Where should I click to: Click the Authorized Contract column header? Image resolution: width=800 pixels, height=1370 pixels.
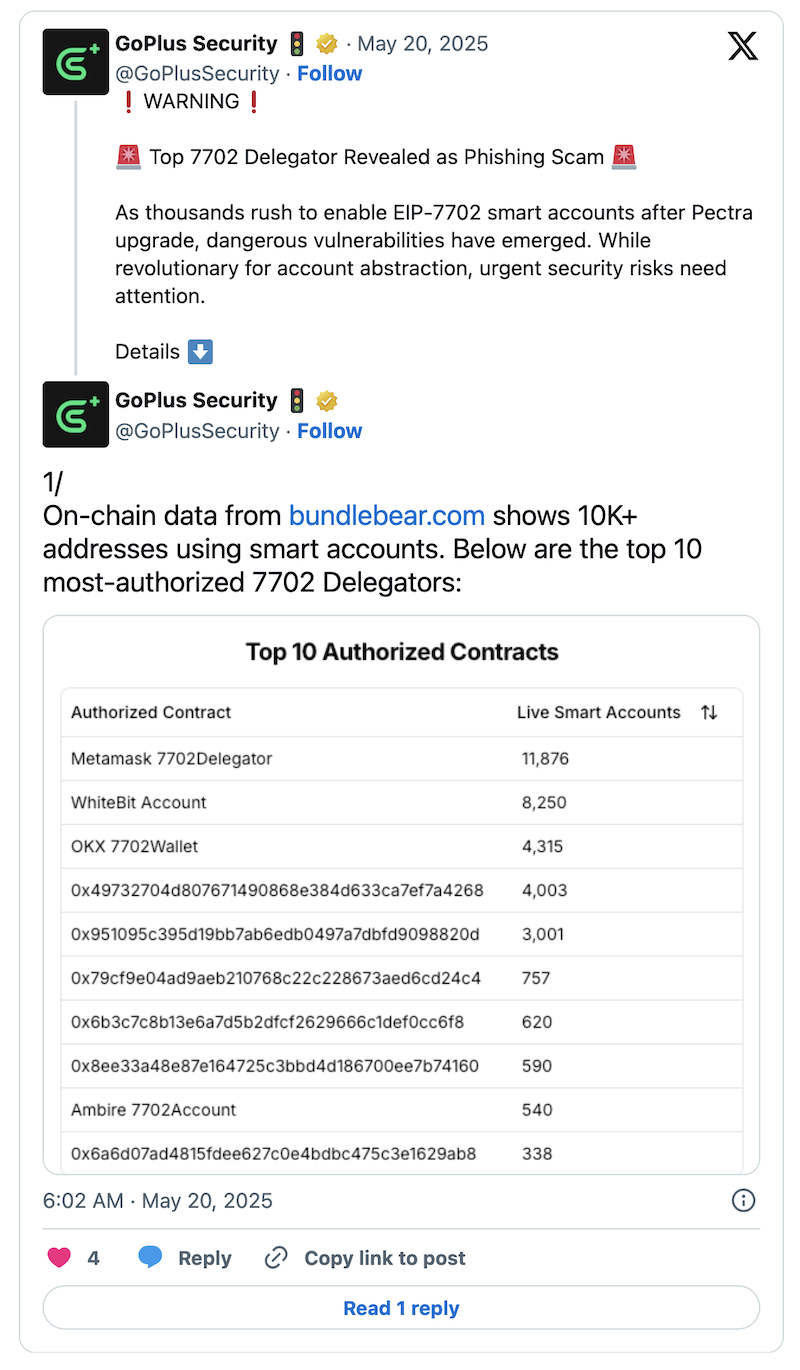tap(151, 712)
